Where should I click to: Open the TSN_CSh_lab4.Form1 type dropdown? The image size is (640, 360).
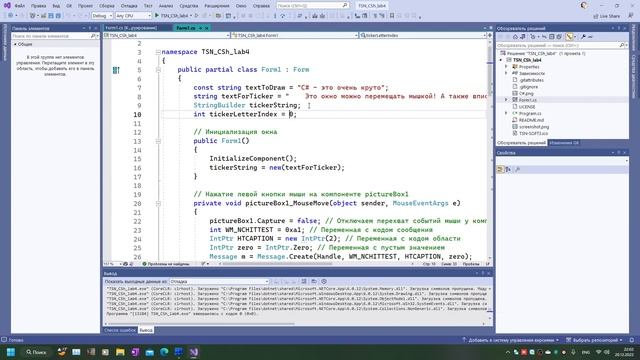pyautogui.click(x=294, y=36)
